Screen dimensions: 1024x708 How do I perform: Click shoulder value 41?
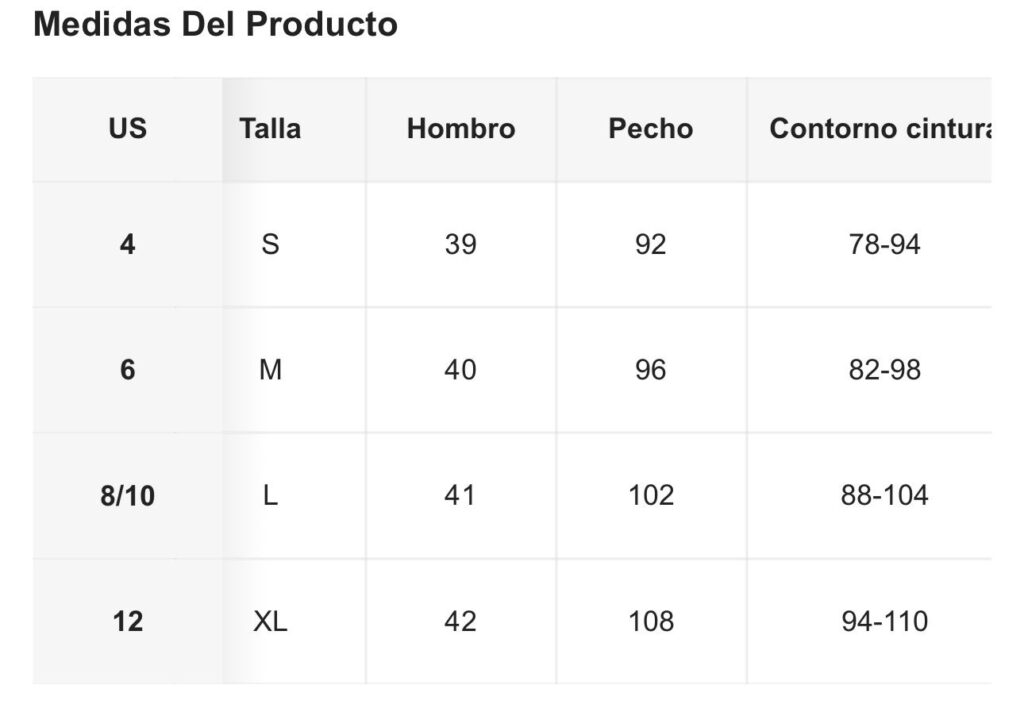point(460,496)
